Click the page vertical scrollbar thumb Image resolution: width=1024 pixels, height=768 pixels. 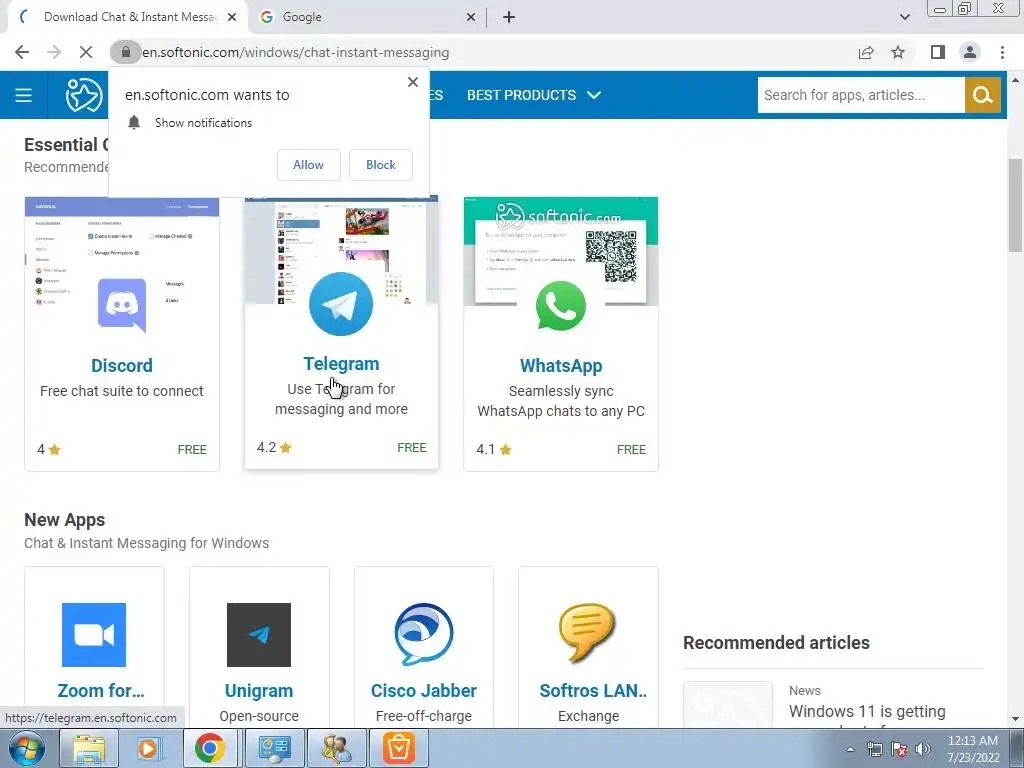click(x=1015, y=205)
